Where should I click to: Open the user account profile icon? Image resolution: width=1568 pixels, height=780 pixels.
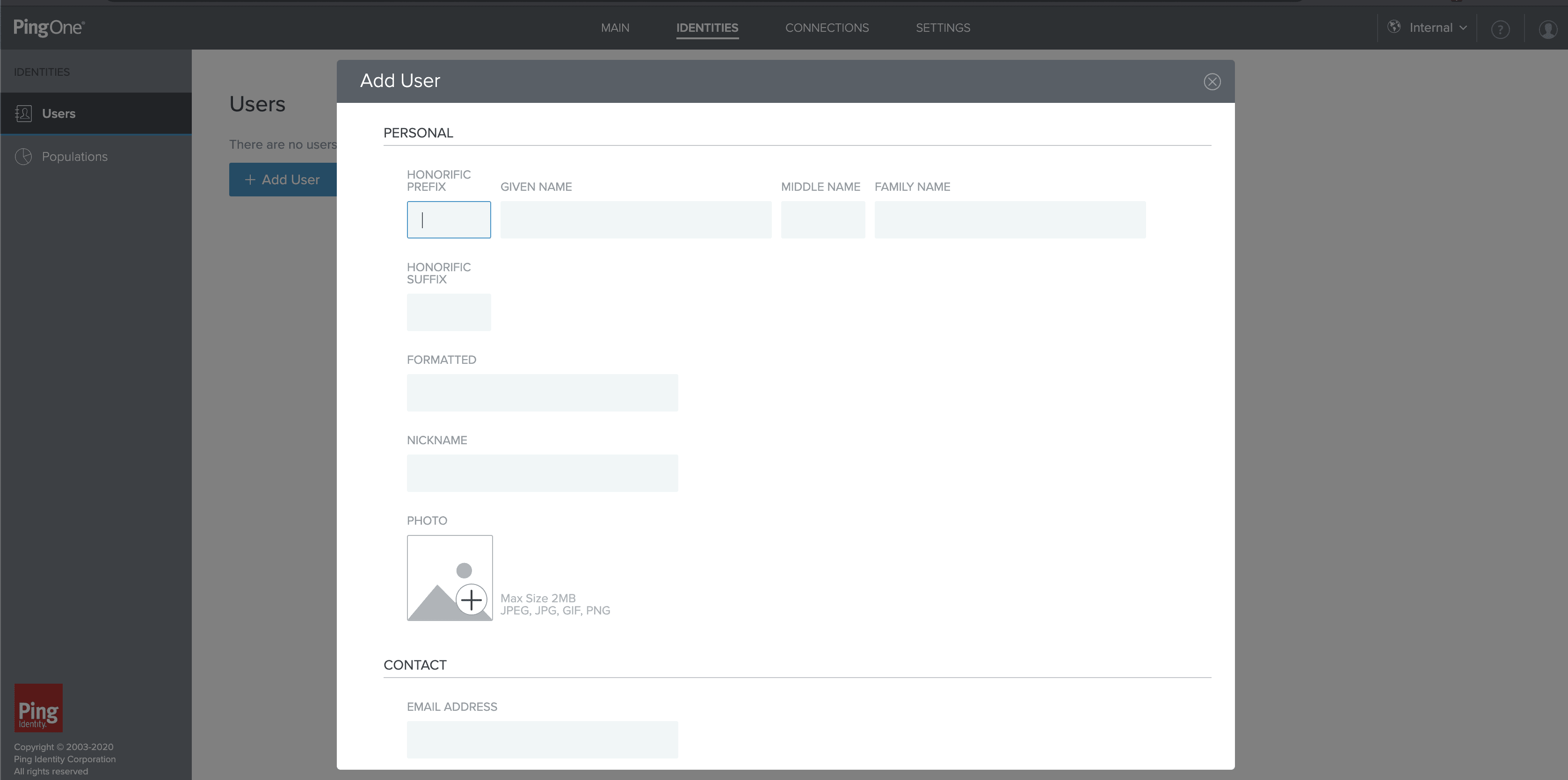click(1548, 29)
